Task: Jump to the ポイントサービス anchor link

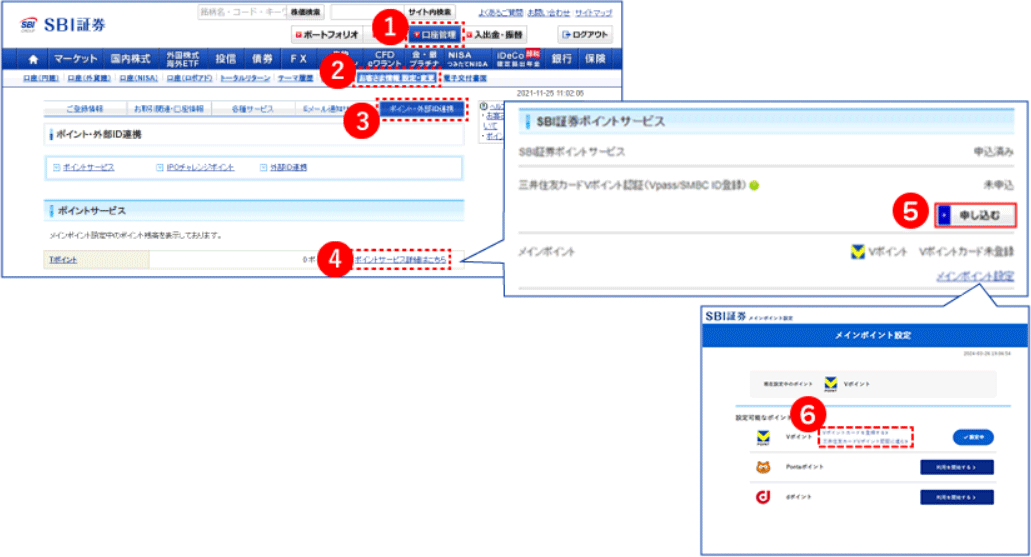Action: pos(88,168)
